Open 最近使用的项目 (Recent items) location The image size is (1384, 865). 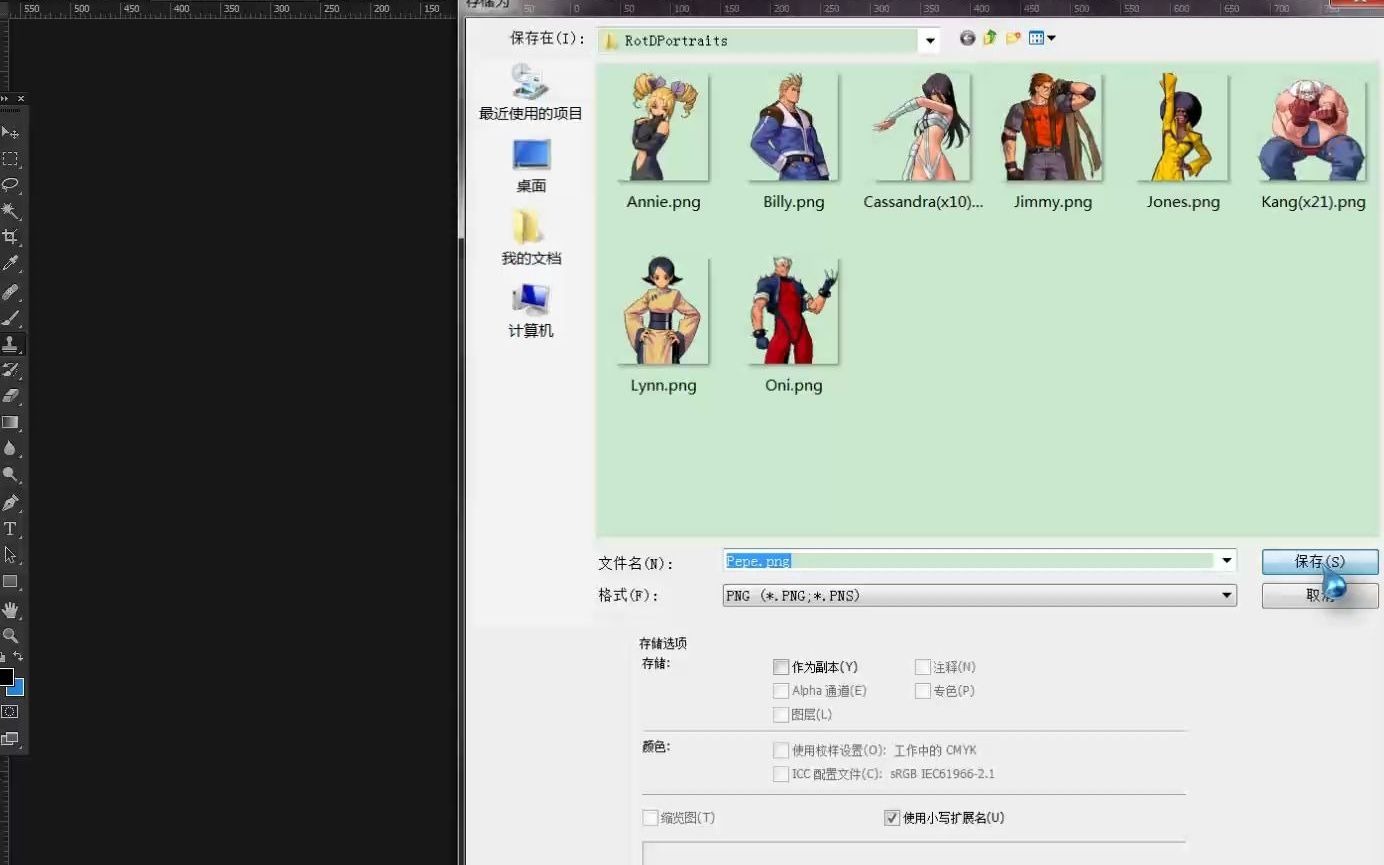(530, 93)
